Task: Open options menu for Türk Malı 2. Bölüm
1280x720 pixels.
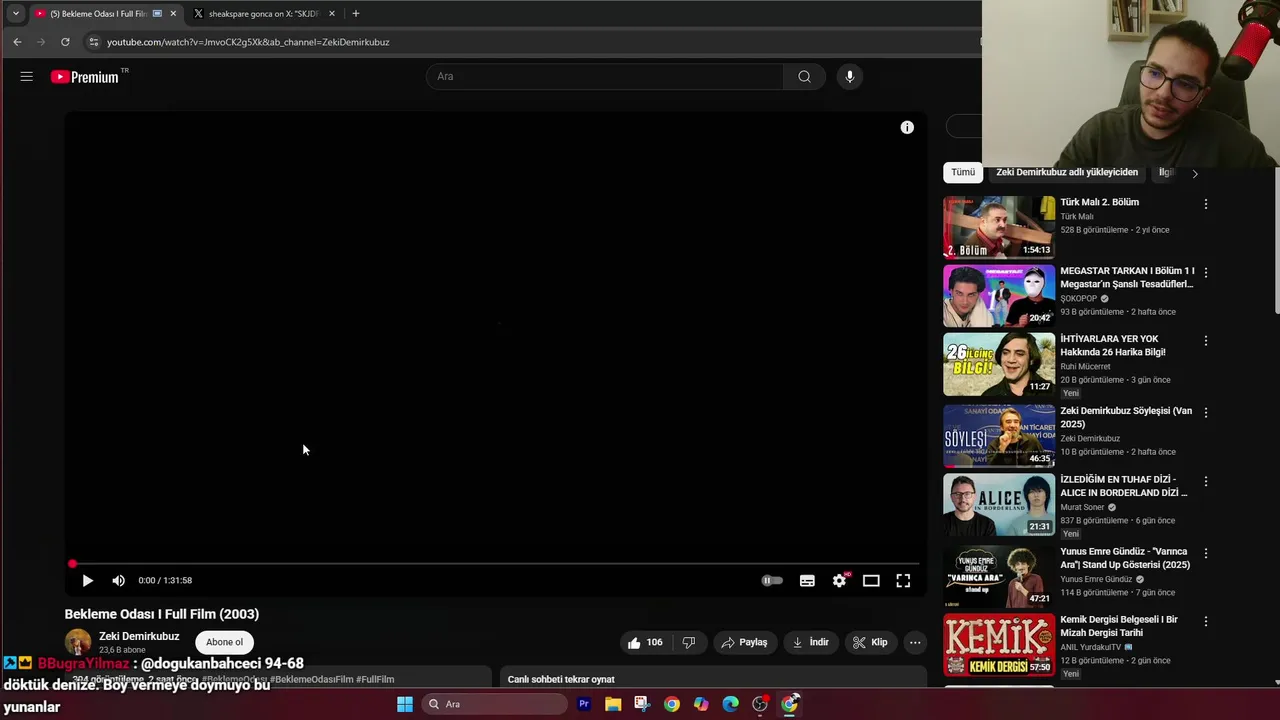Action: click(1205, 204)
